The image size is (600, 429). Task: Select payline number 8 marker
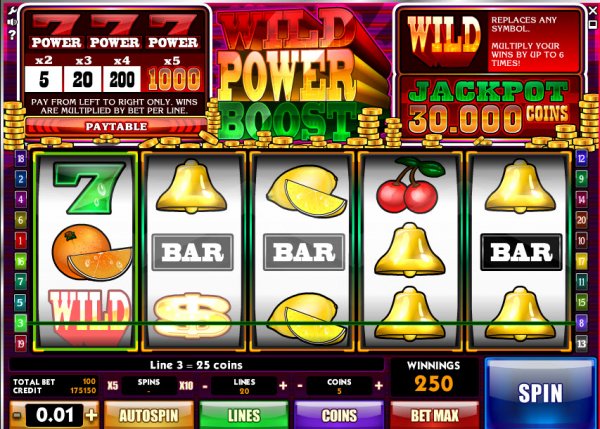pos(581,323)
